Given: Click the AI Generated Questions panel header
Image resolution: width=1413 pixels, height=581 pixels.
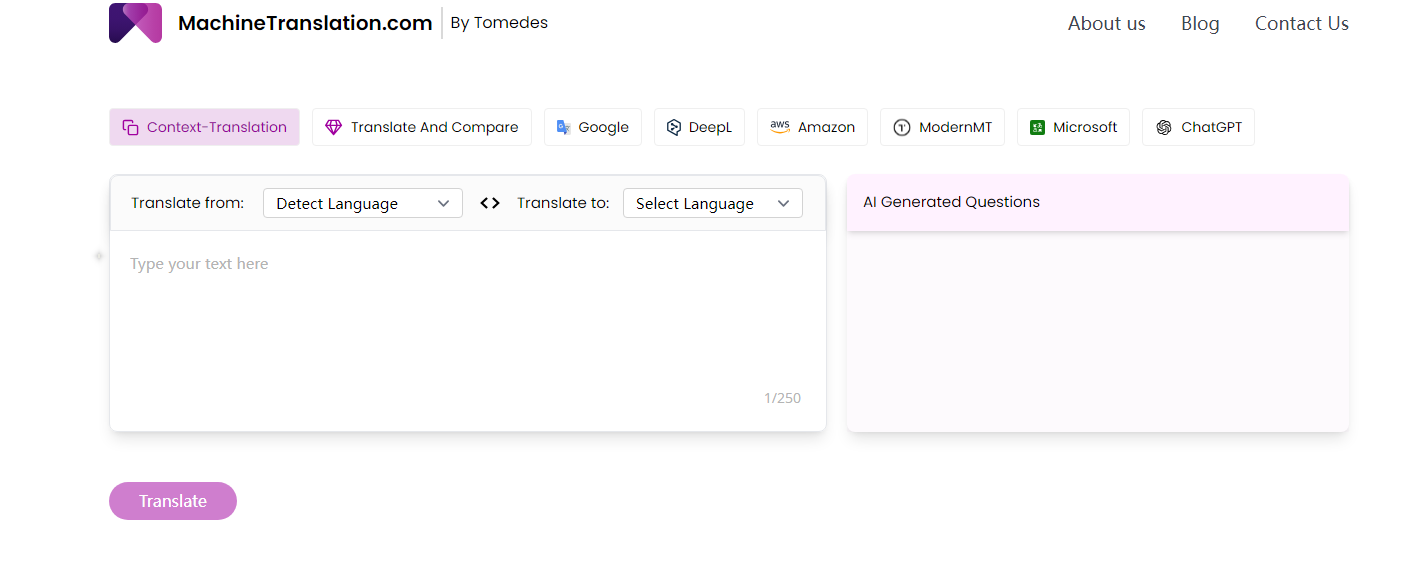Looking at the screenshot, I should tap(1097, 202).
